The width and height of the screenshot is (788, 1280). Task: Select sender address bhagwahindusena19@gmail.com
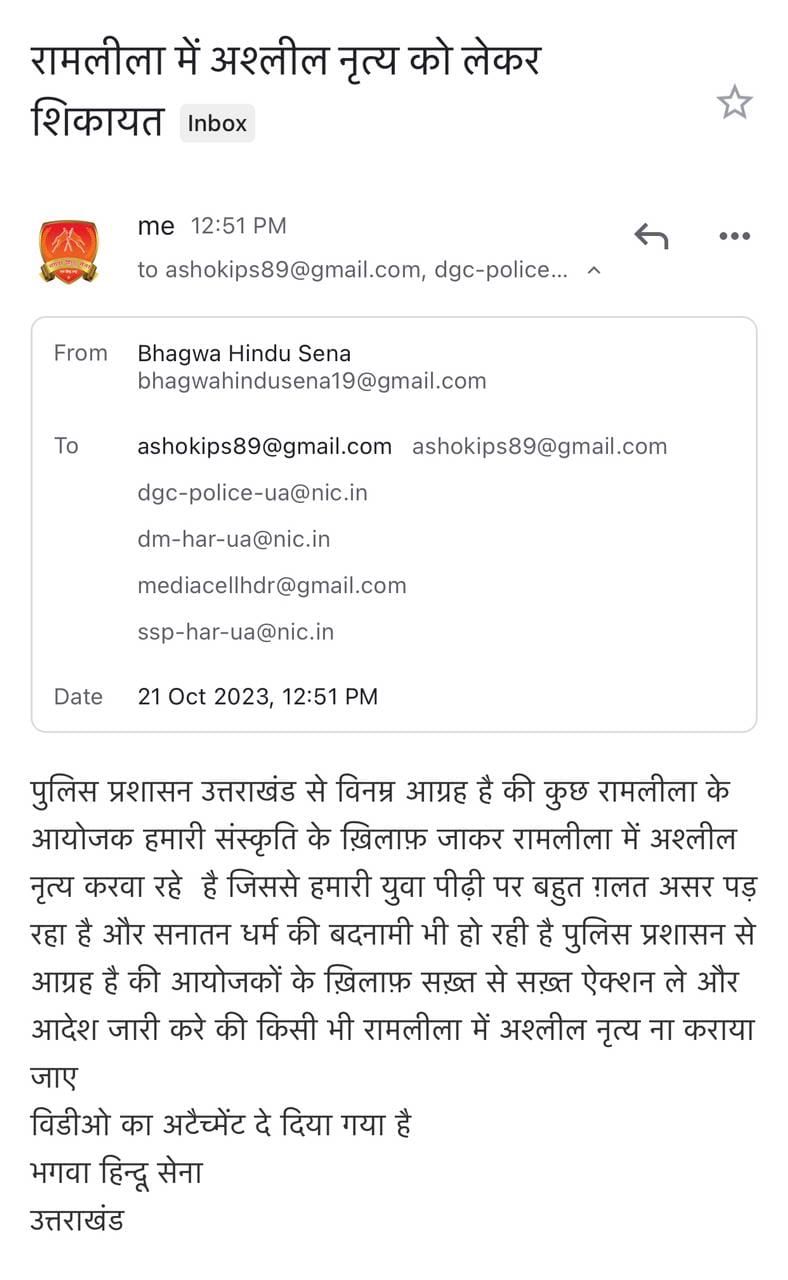tap(312, 381)
